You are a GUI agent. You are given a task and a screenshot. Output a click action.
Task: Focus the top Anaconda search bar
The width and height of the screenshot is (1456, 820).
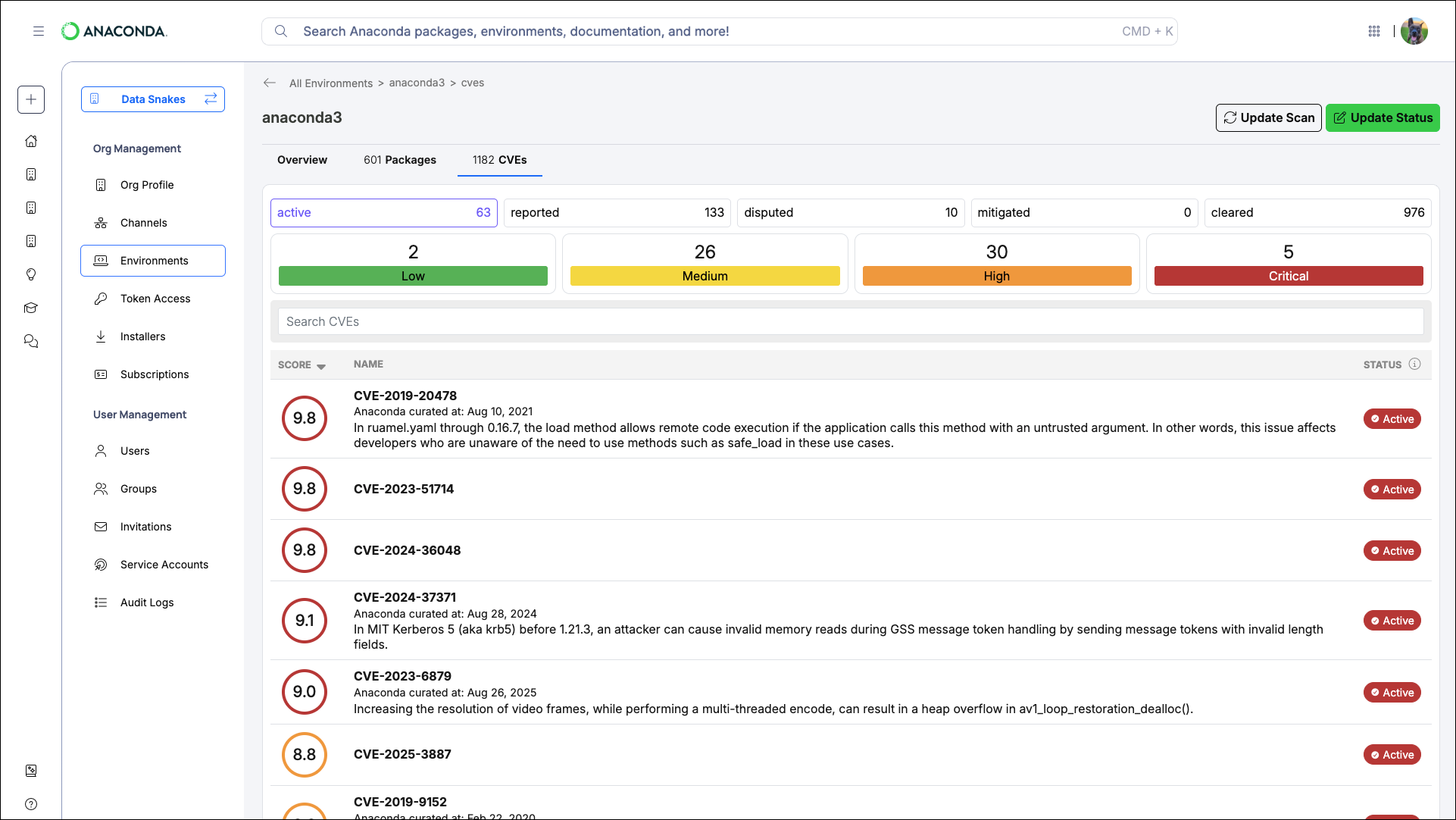click(x=720, y=31)
